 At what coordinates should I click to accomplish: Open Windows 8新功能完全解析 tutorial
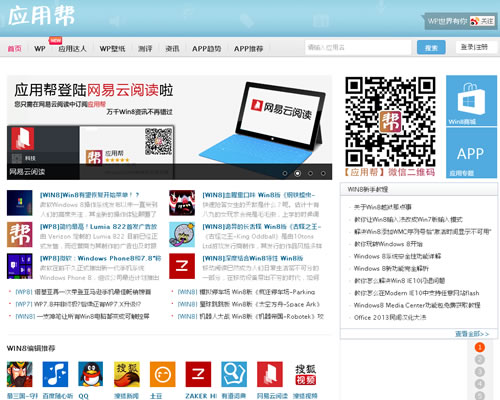point(391,268)
